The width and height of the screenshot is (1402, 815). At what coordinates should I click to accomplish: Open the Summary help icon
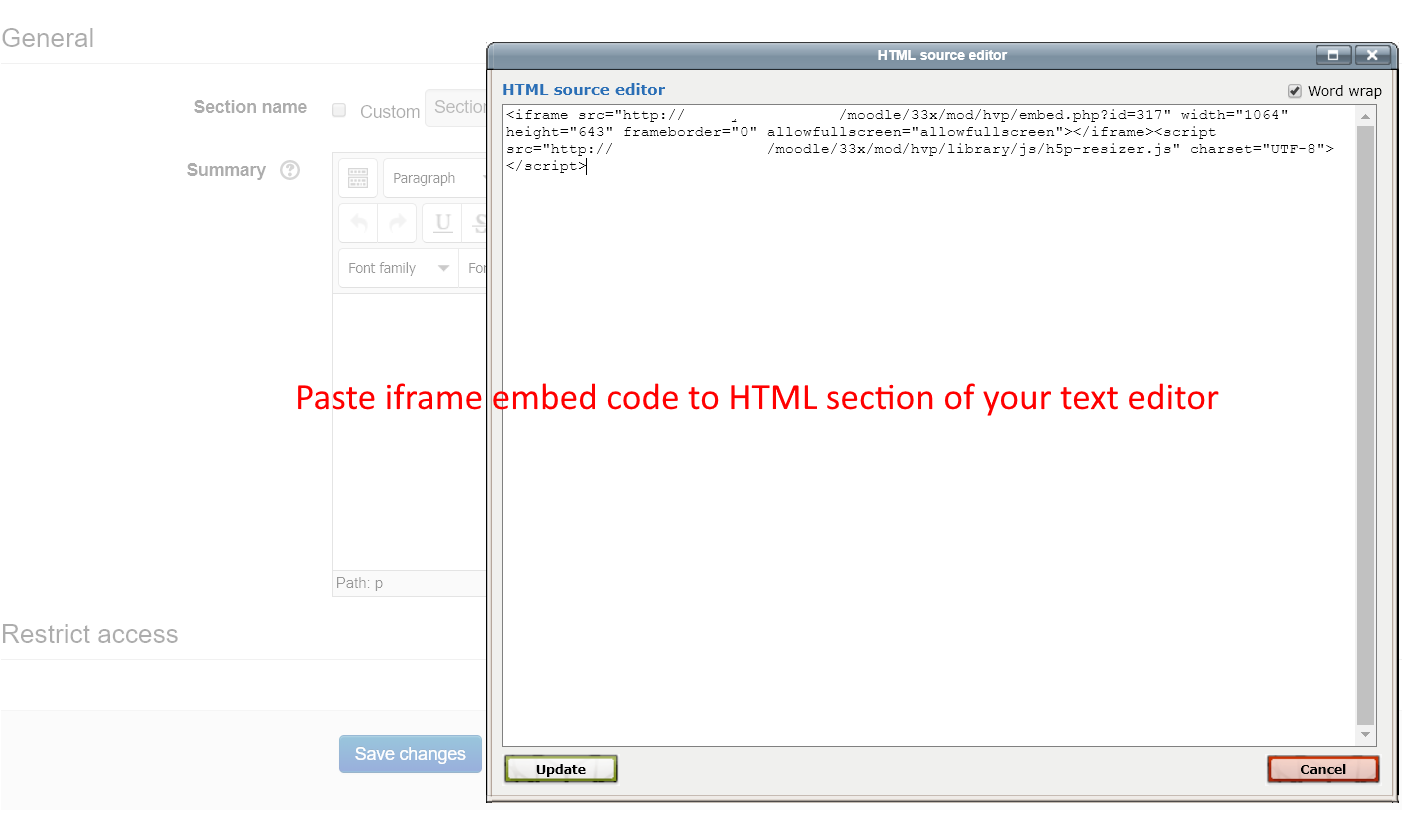point(290,170)
